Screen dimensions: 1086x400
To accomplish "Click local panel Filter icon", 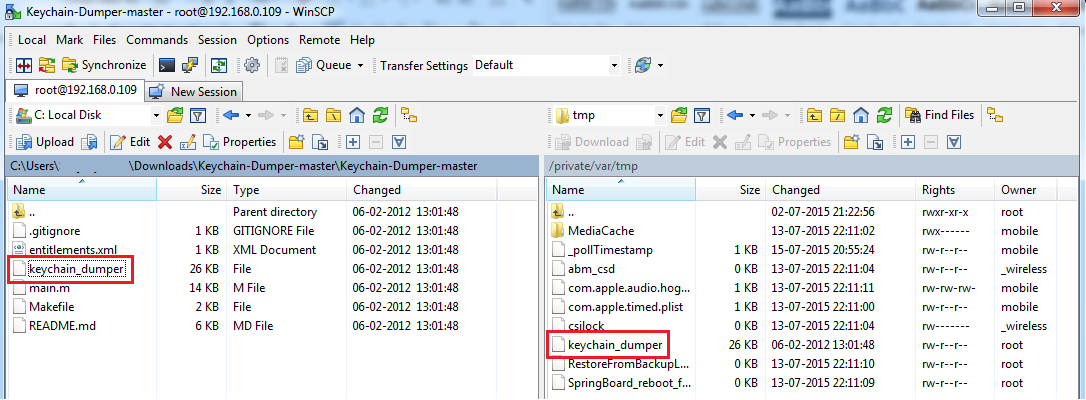I will click(x=197, y=115).
